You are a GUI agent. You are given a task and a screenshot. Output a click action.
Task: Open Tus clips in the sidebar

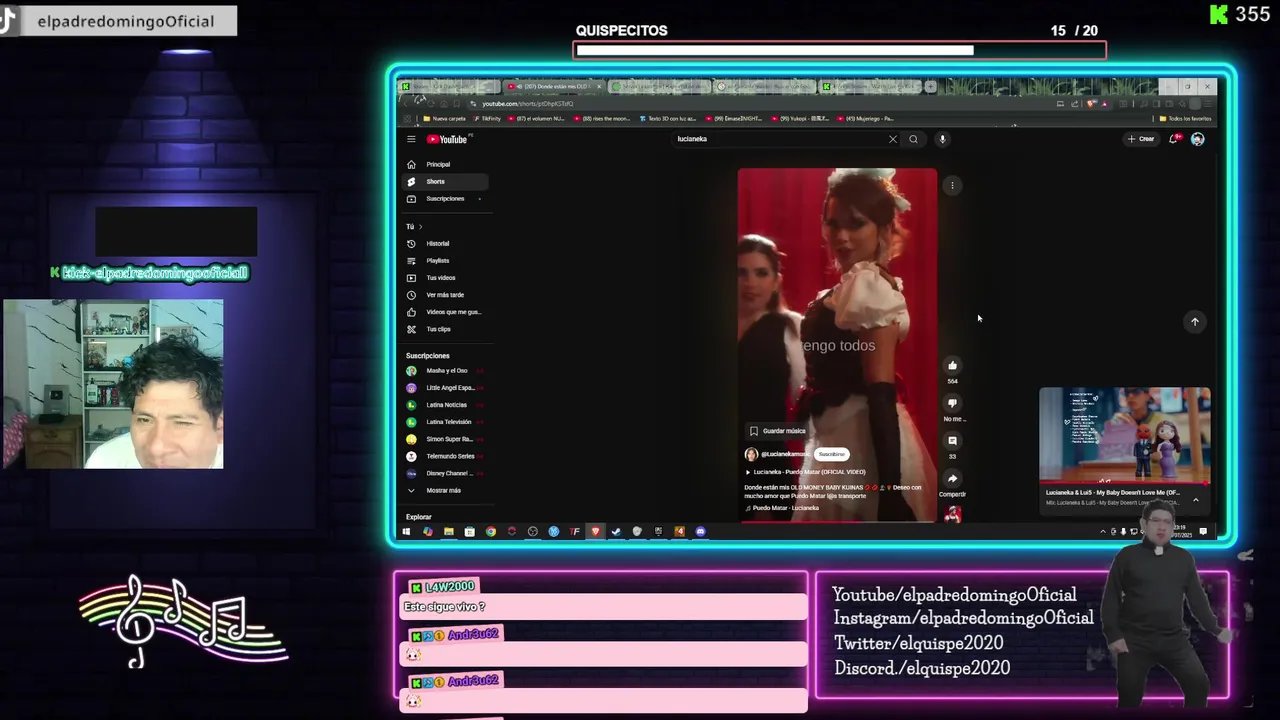[447, 329]
